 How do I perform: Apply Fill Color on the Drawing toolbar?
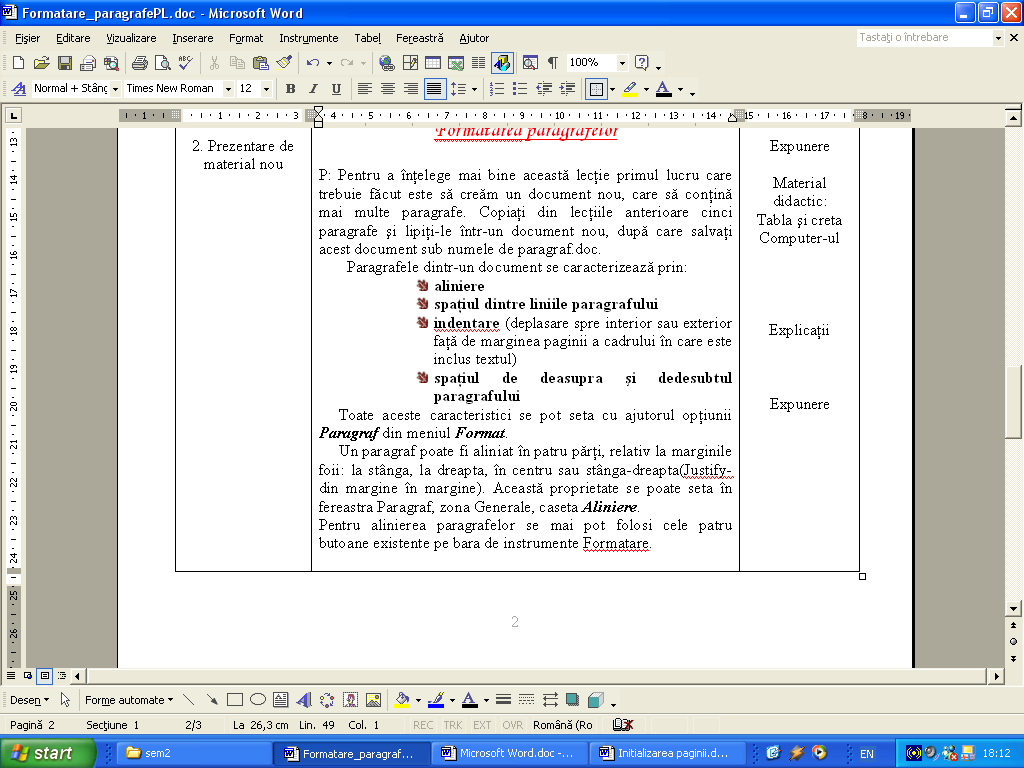[402, 700]
